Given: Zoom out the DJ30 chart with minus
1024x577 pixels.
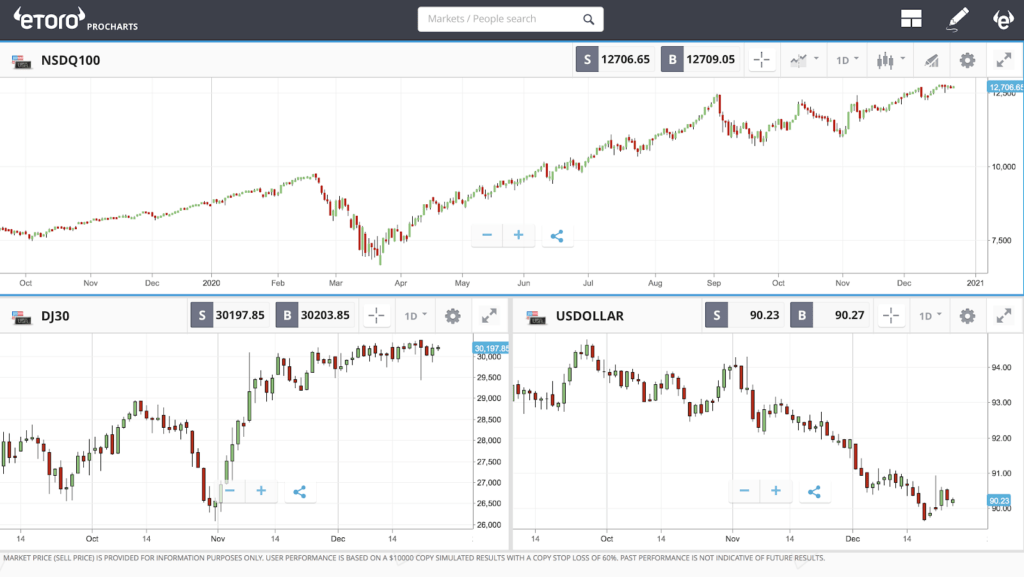Looking at the screenshot, I should (230, 491).
